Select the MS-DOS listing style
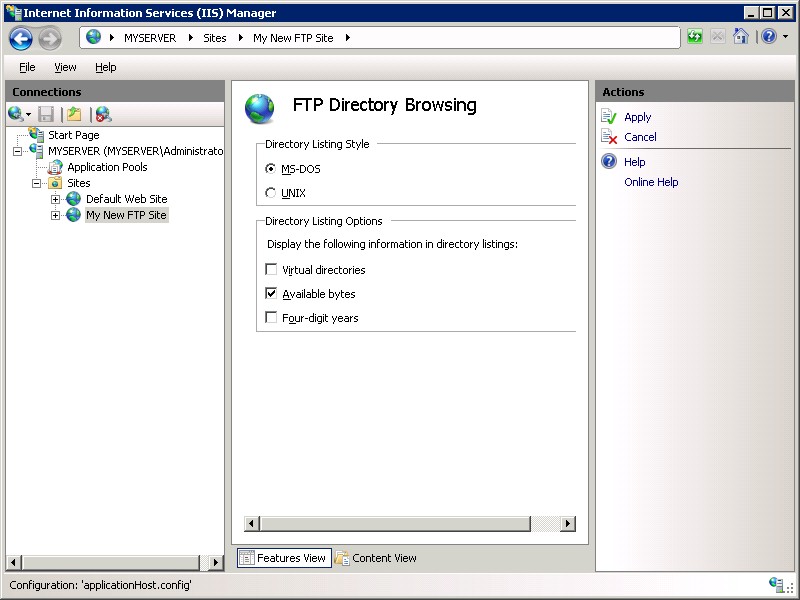Viewport: 800px width, 600px height. coord(270,168)
